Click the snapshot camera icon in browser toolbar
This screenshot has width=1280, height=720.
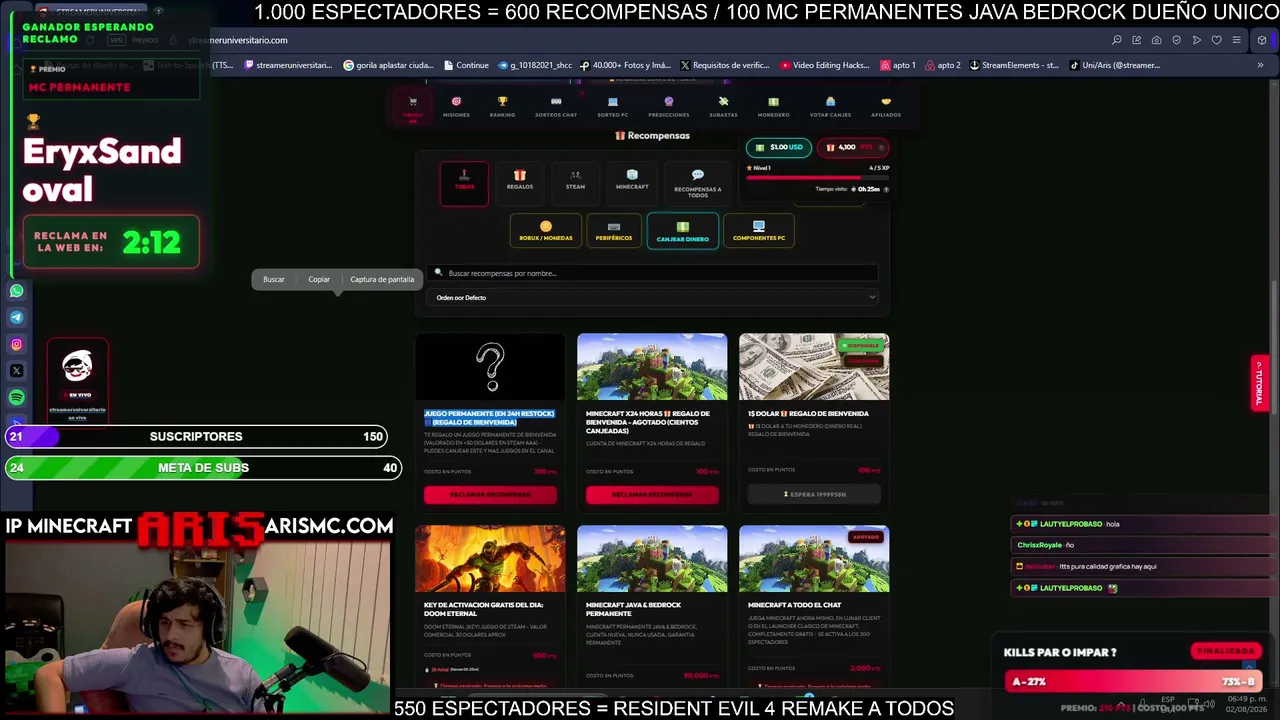(x=1156, y=40)
